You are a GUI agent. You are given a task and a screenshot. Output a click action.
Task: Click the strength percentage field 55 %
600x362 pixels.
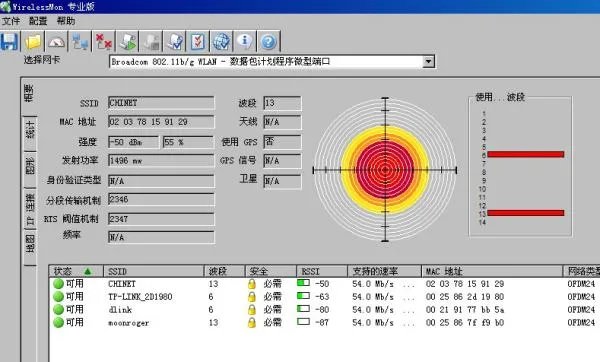tap(188, 142)
